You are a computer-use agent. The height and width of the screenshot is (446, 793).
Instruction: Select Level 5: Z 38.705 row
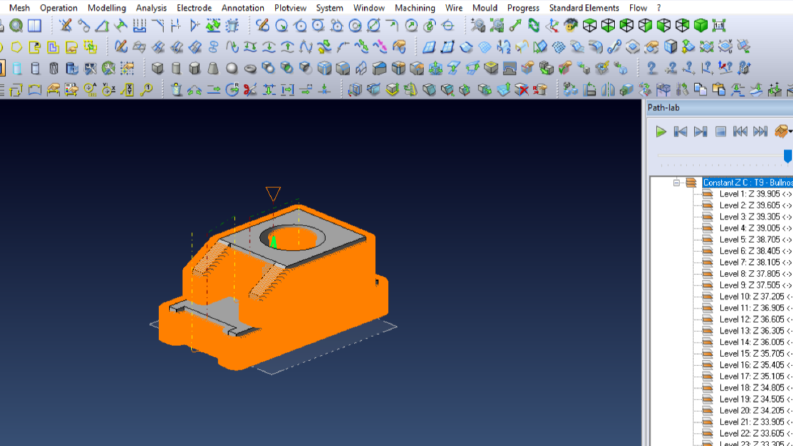(755, 239)
